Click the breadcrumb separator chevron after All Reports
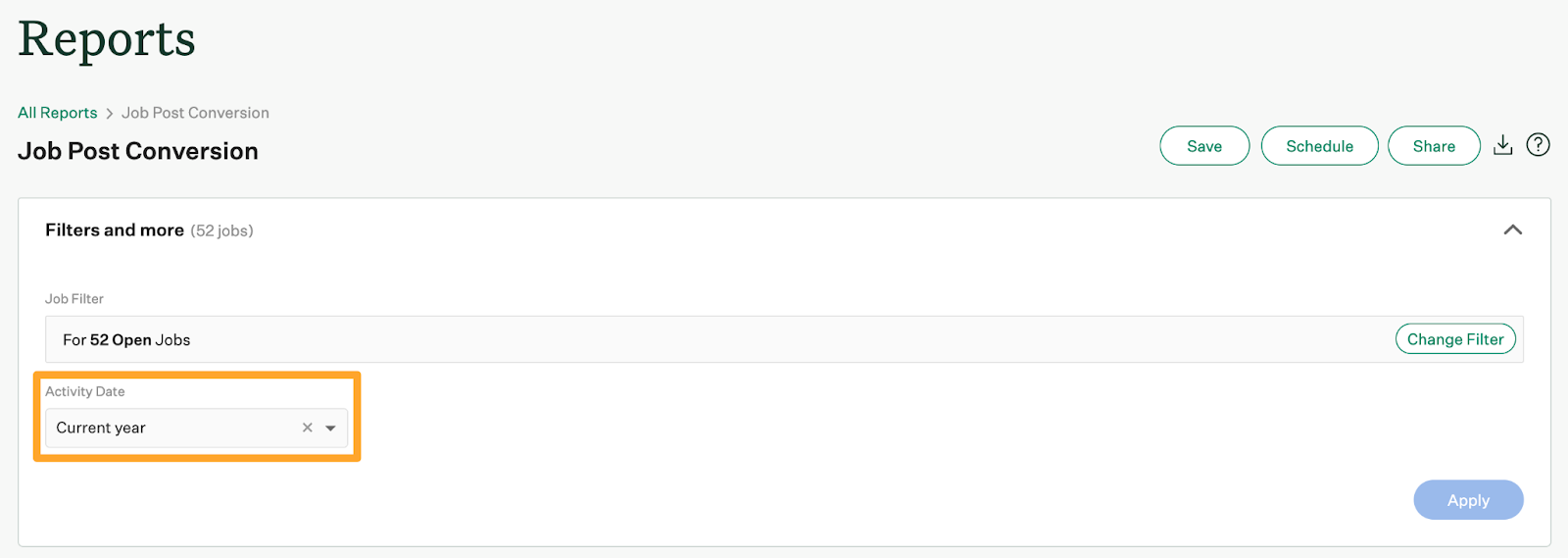 [x=110, y=114]
